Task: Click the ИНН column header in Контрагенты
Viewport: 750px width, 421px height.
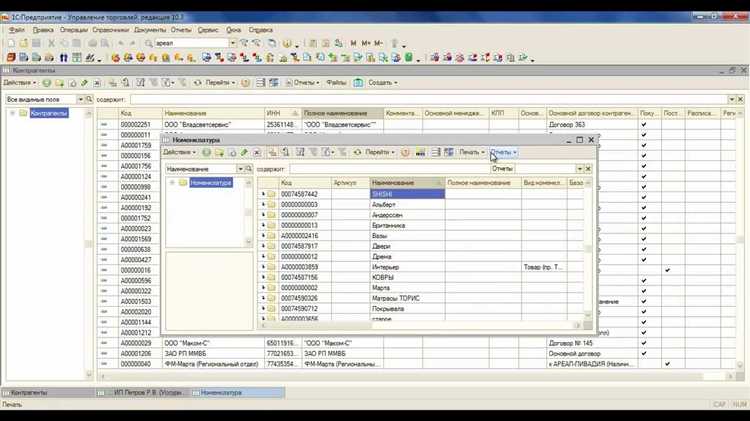Action: [283, 113]
